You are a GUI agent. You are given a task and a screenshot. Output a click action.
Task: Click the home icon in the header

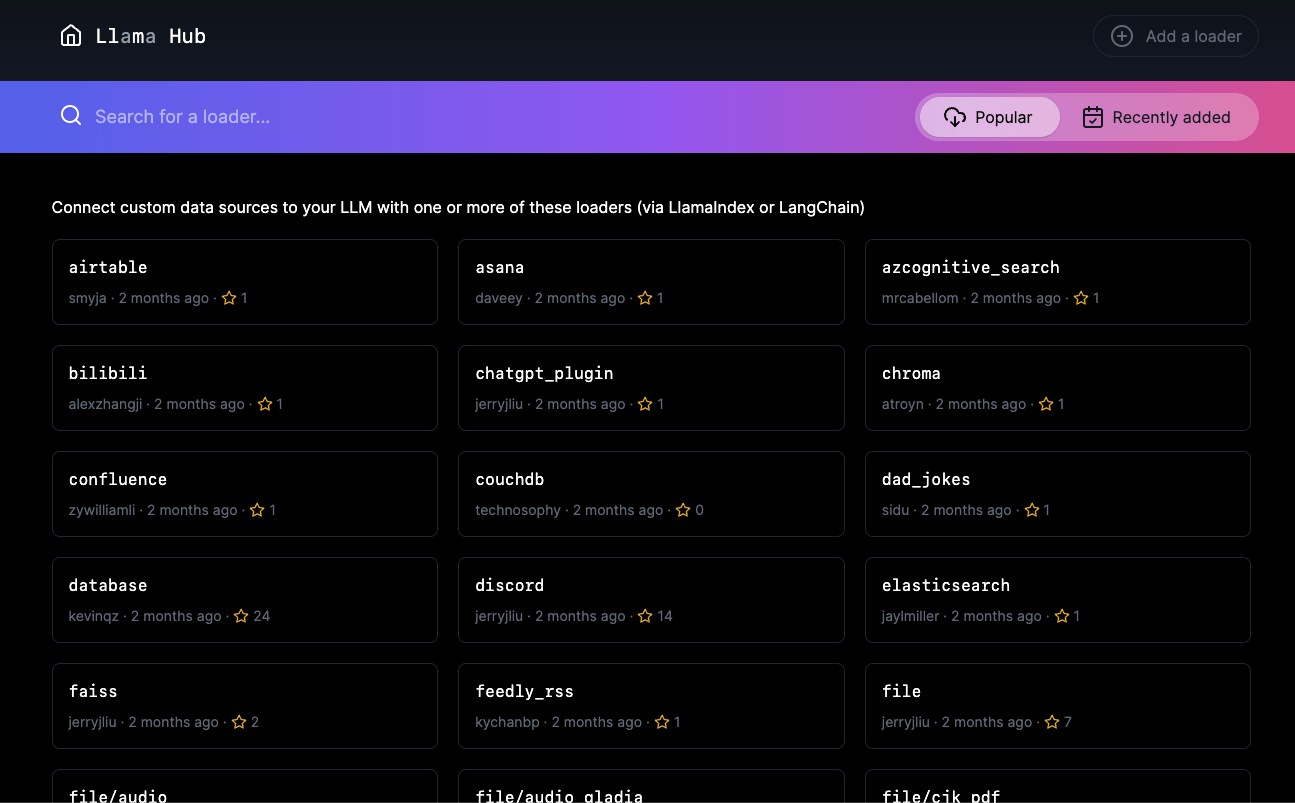pyautogui.click(x=71, y=35)
